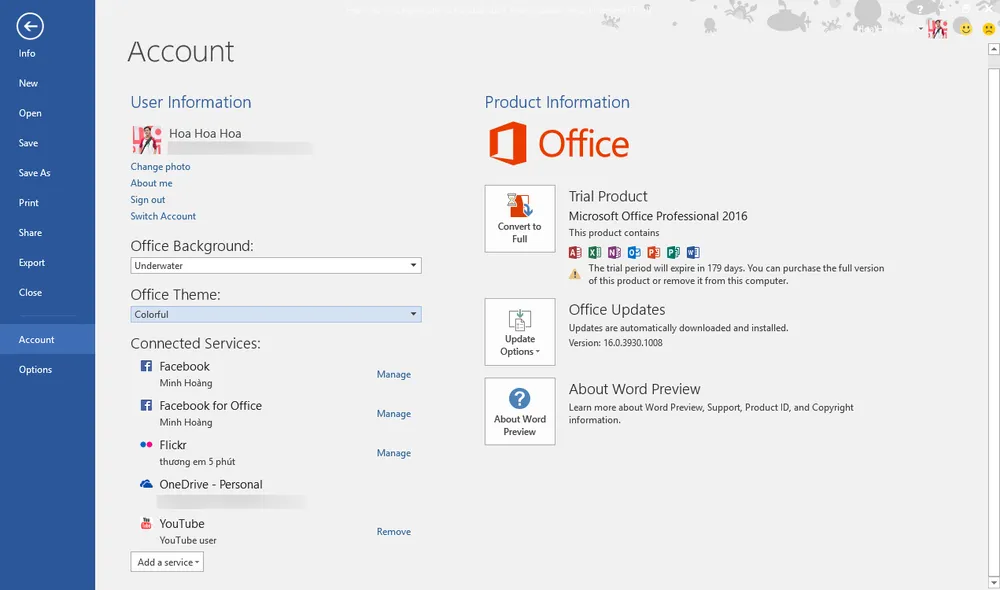Click the OneNote product icon
This screenshot has width=1000, height=590.
614,252
